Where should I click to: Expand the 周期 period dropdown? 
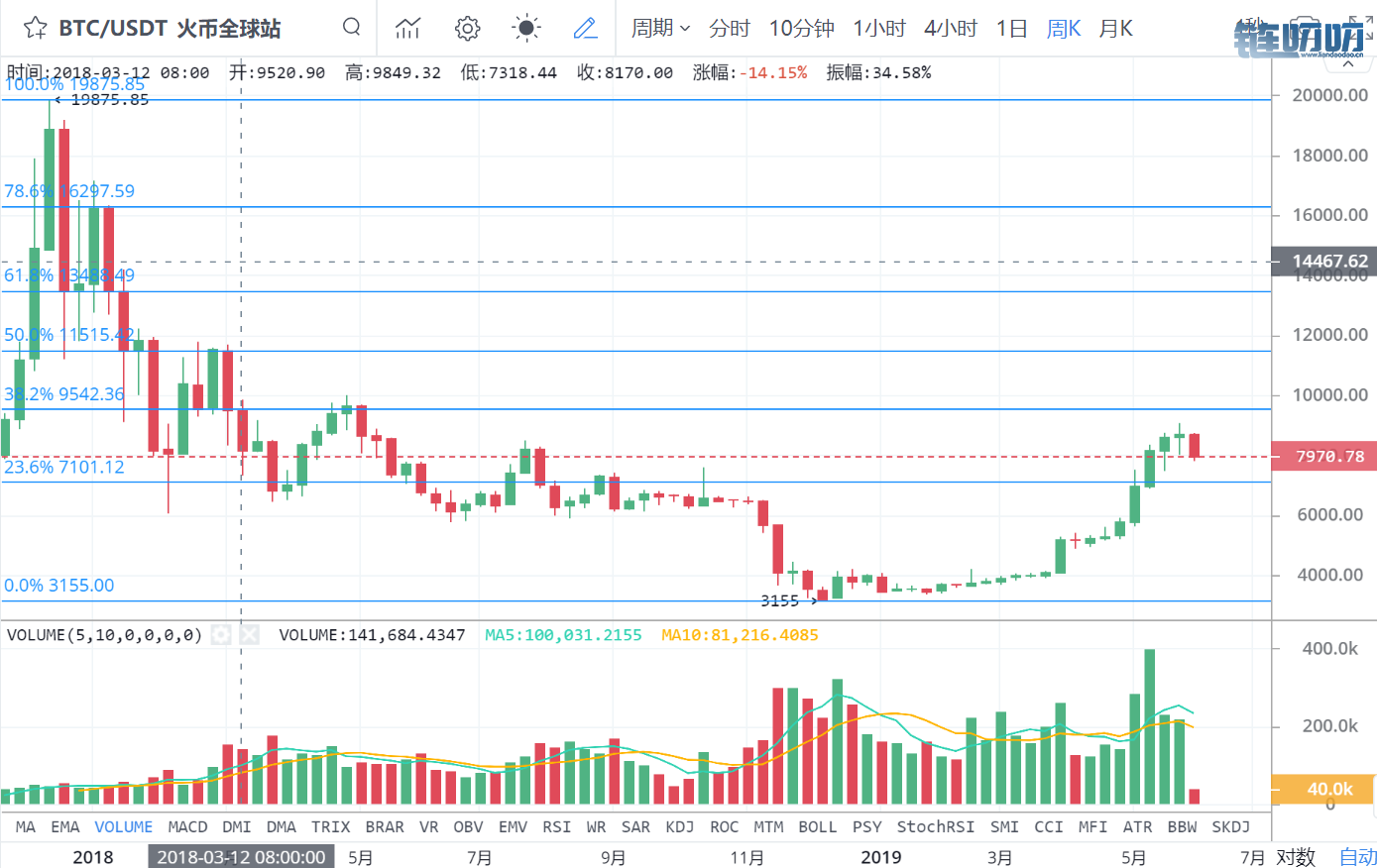[660, 28]
